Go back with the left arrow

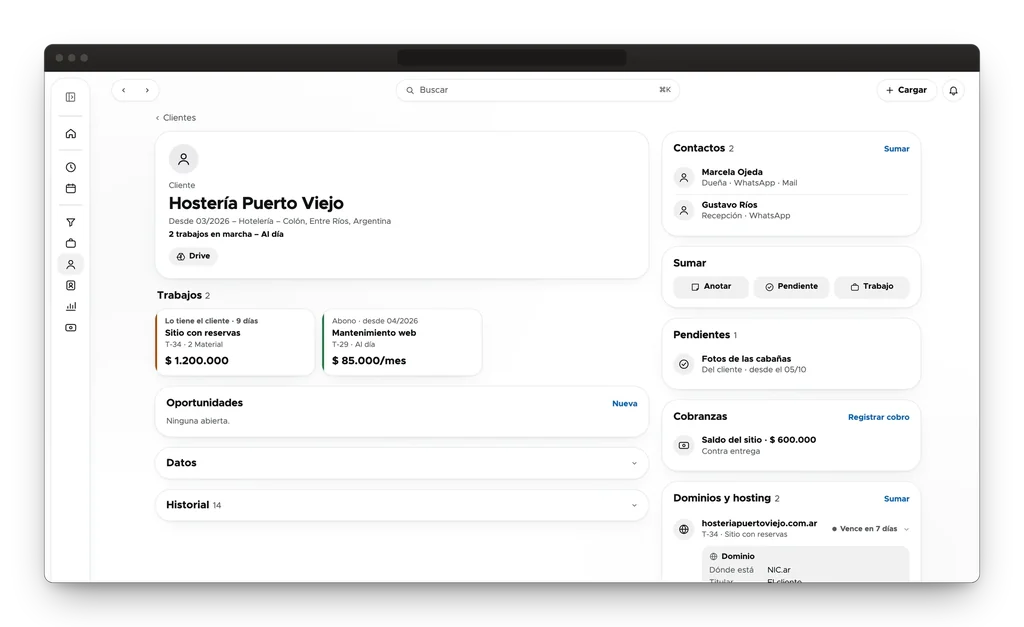123,90
